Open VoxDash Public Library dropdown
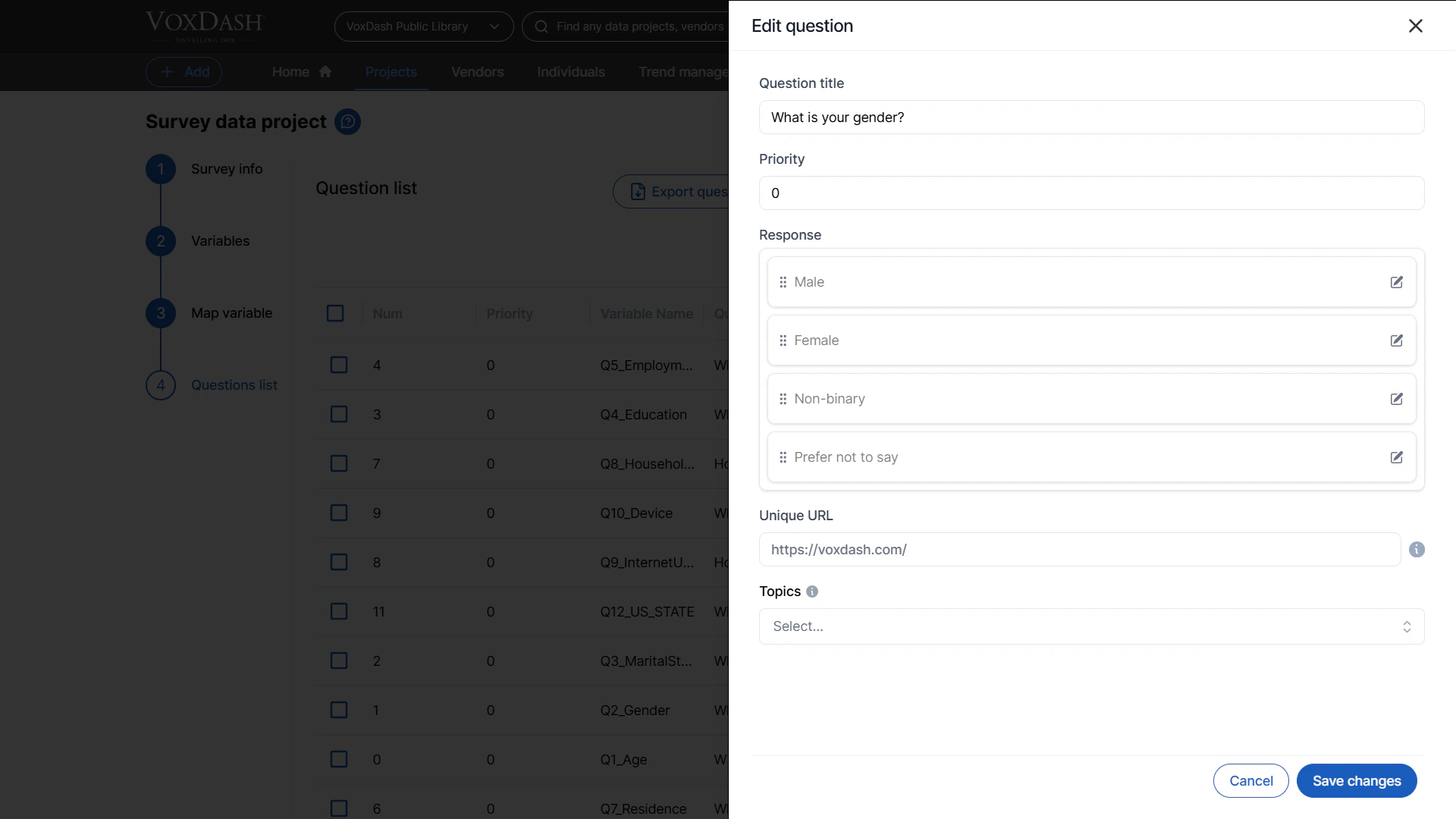The image size is (1456, 819). pyautogui.click(x=423, y=27)
